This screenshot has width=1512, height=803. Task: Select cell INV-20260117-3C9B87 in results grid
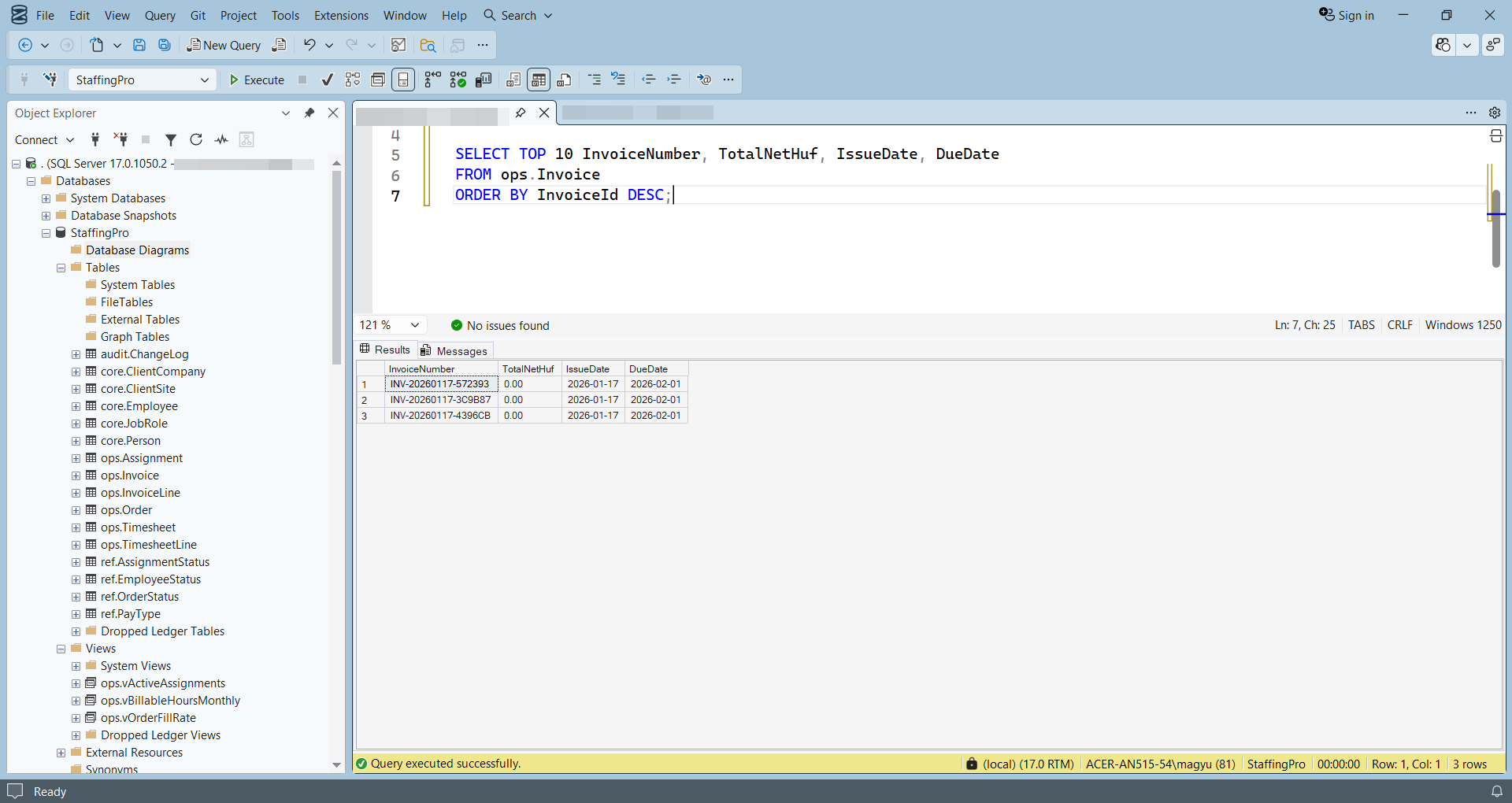441,400
